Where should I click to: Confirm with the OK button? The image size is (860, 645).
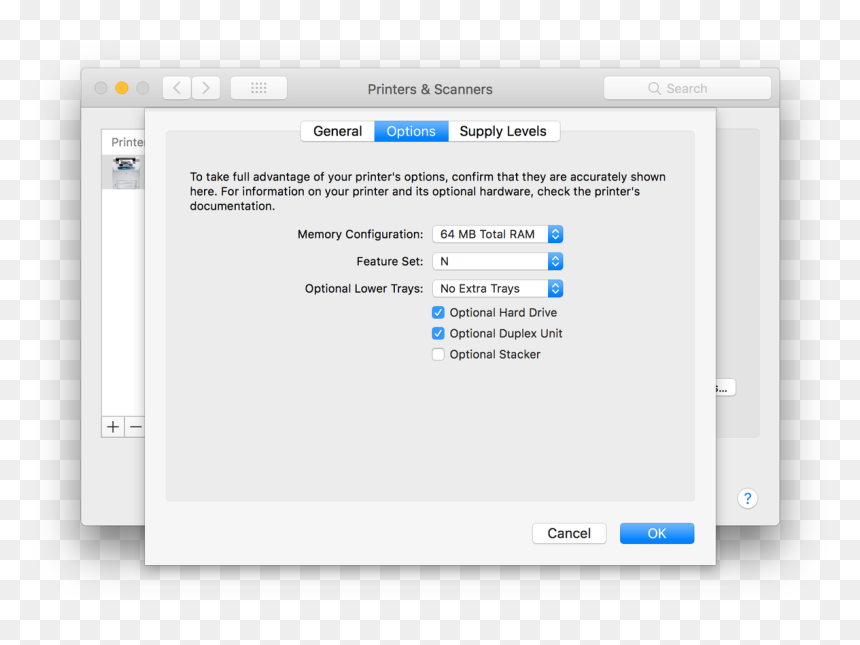[657, 533]
